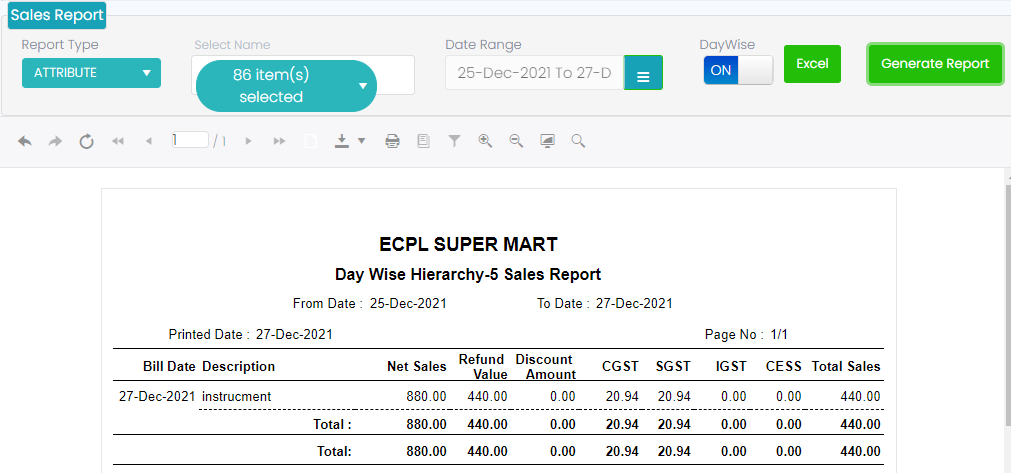The height and width of the screenshot is (473, 1011).
Task: Open the date range picker menu button
Action: (x=643, y=75)
